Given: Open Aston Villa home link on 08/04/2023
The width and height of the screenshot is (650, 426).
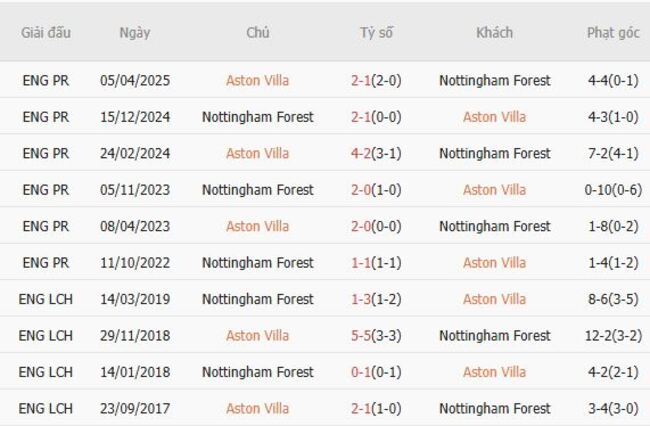Looking at the screenshot, I should pos(257,226).
